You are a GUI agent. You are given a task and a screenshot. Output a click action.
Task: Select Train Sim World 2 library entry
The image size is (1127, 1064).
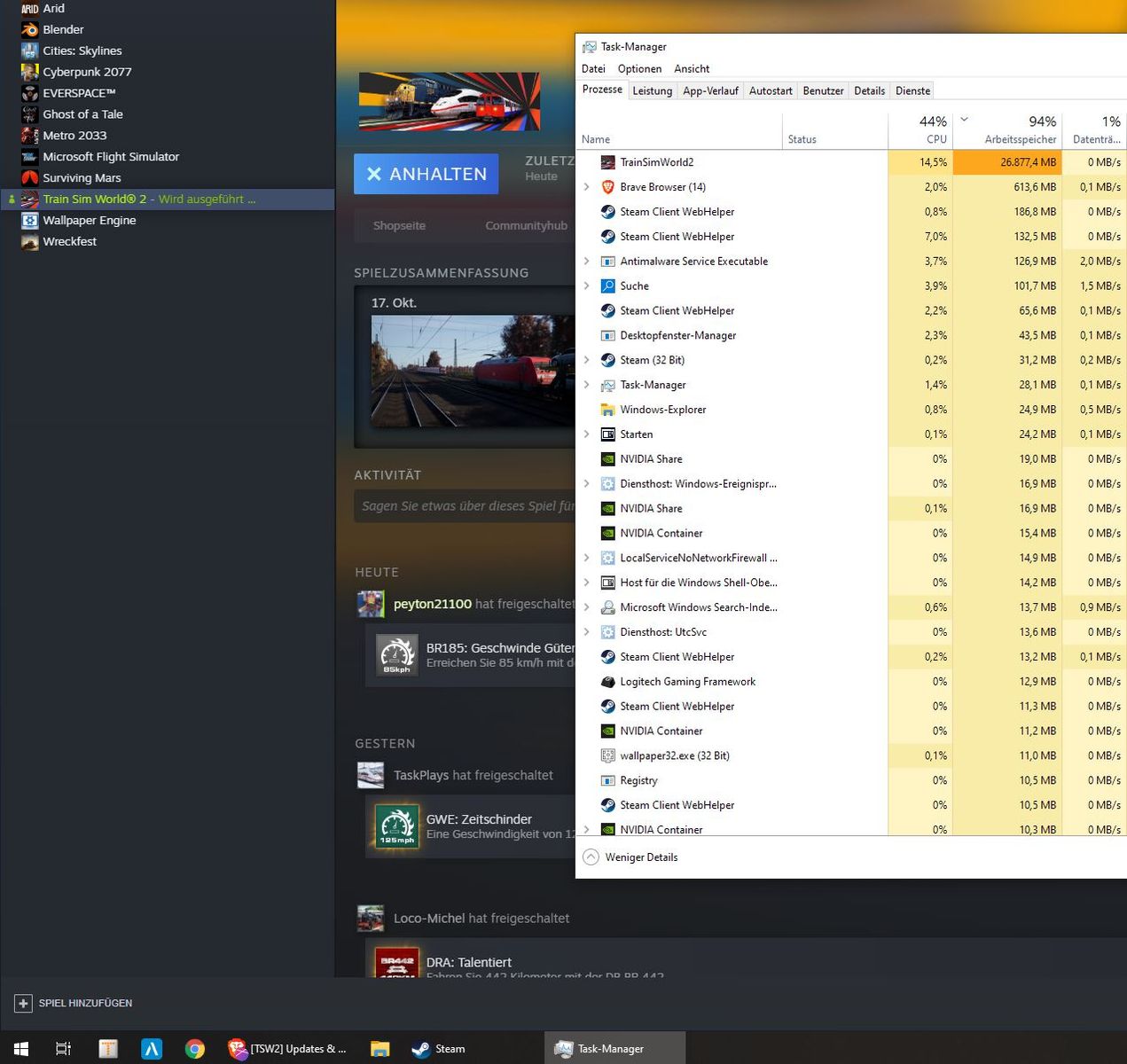(168, 199)
